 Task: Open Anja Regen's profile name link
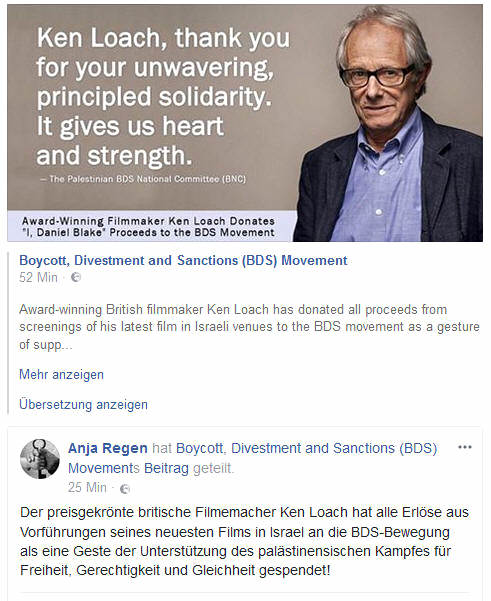108,448
